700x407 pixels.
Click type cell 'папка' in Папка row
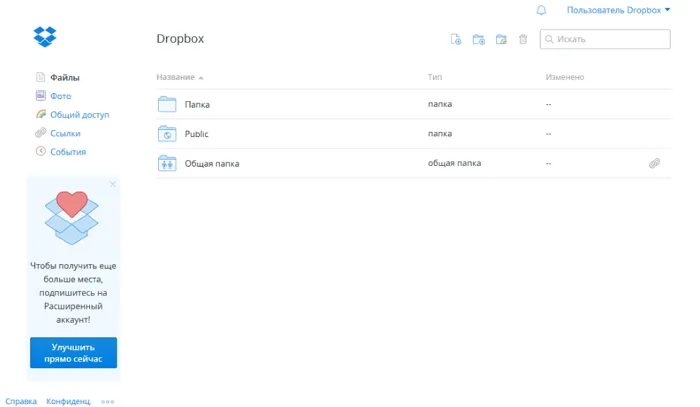click(x=440, y=104)
